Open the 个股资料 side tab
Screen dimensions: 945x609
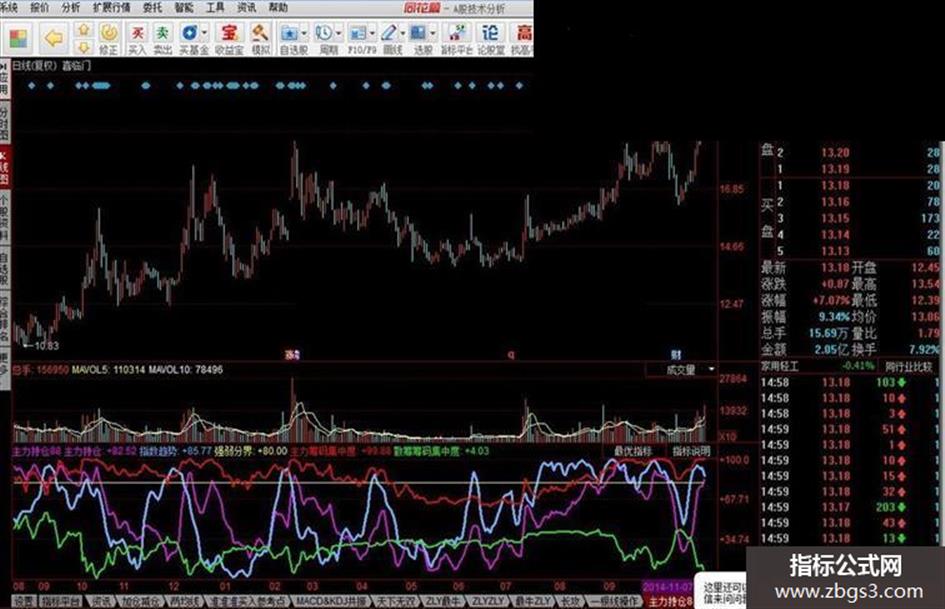(x=5, y=218)
